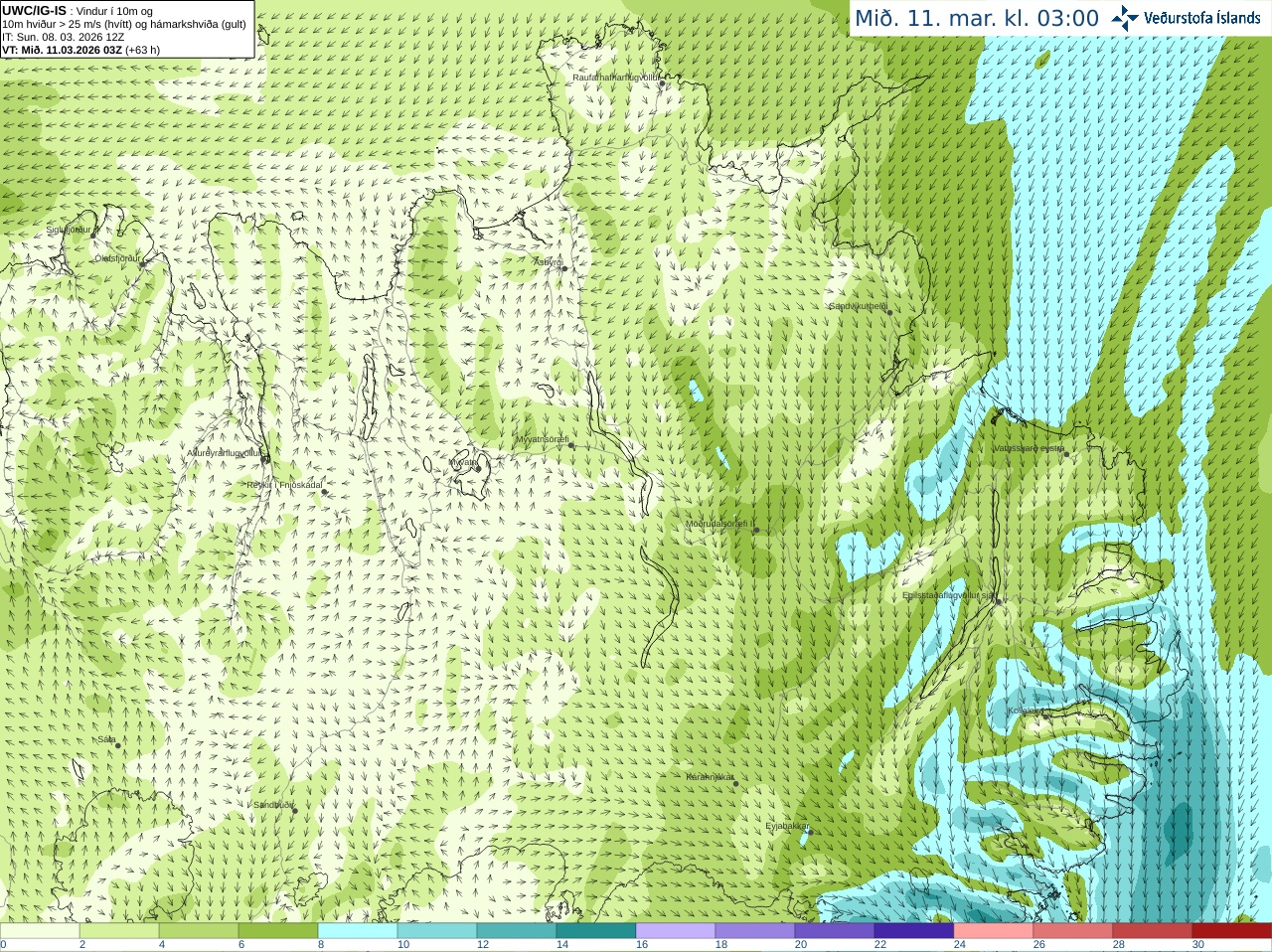1272x952 pixels.
Task: Pick the 16–18 m/s lavender swatch
Action: pyautogui.click(x=676, y=931)
